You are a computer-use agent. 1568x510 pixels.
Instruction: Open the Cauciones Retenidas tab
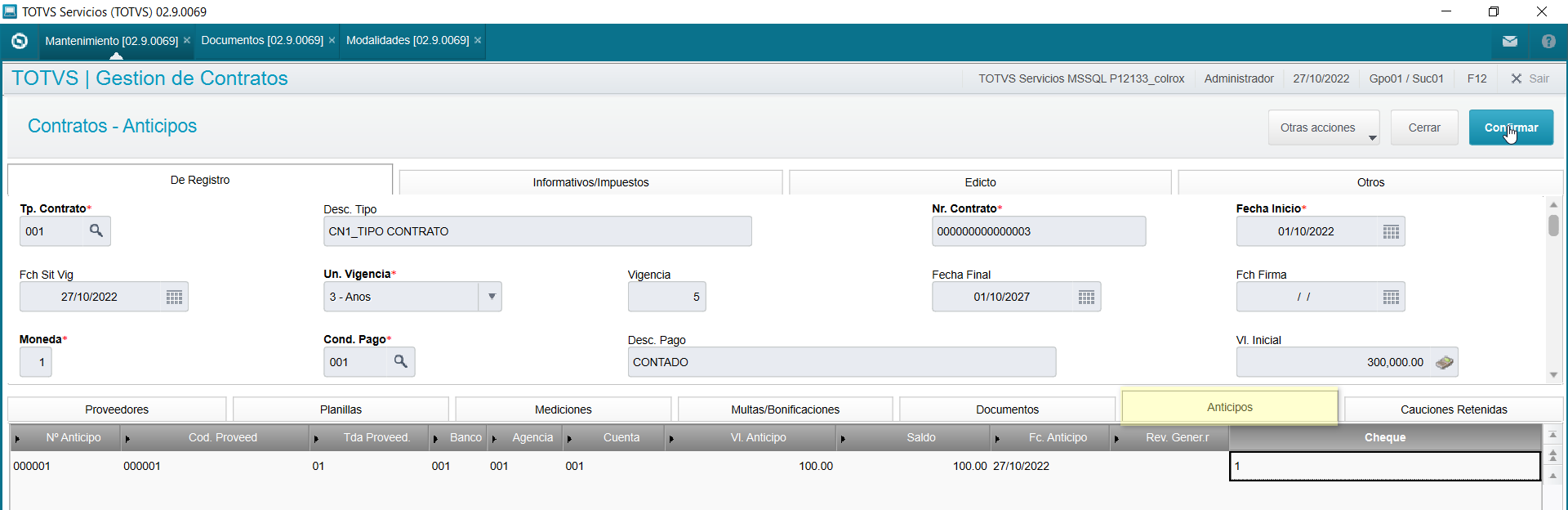(x=1454, y=409)
